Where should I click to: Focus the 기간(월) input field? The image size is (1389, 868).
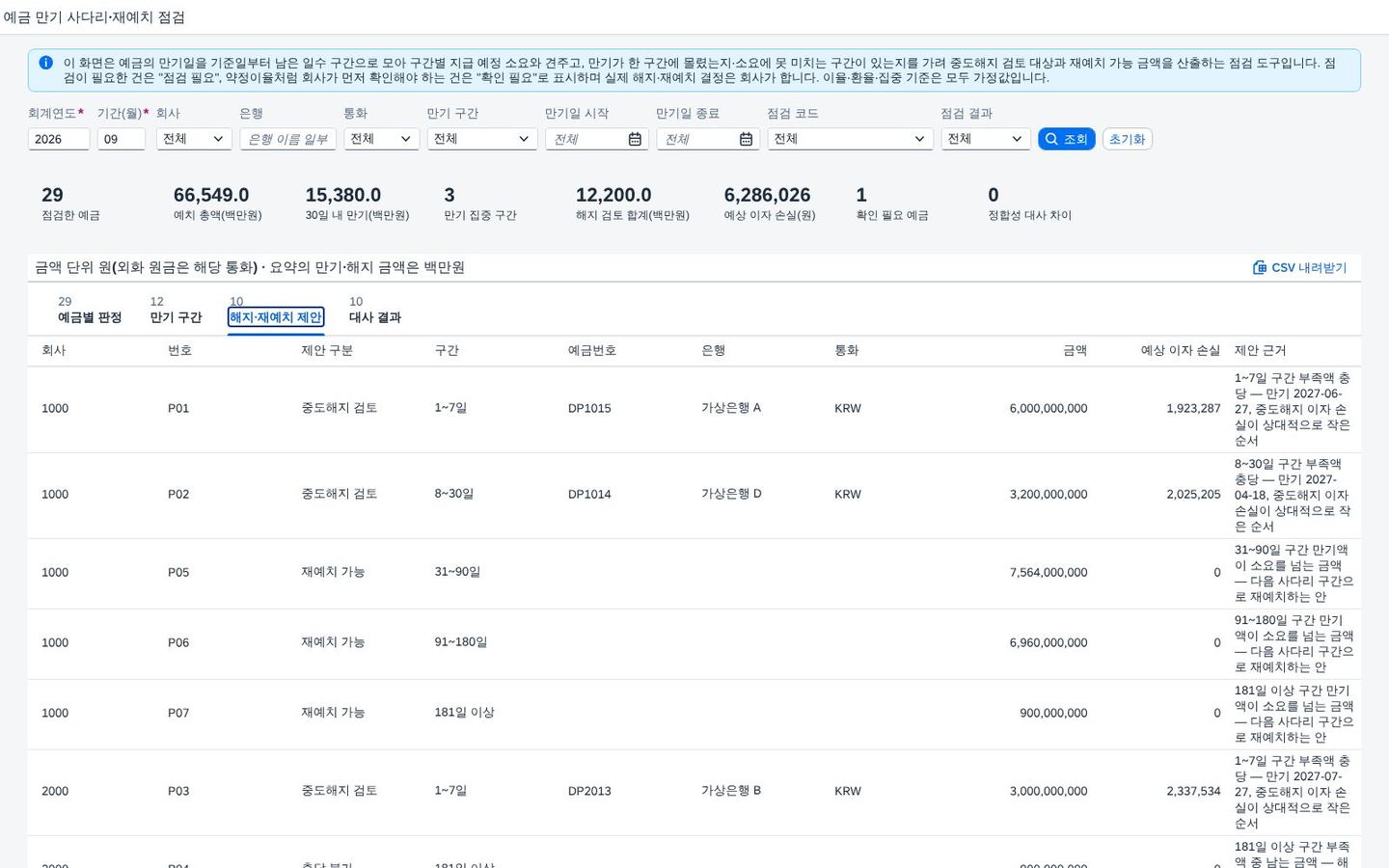122,139
